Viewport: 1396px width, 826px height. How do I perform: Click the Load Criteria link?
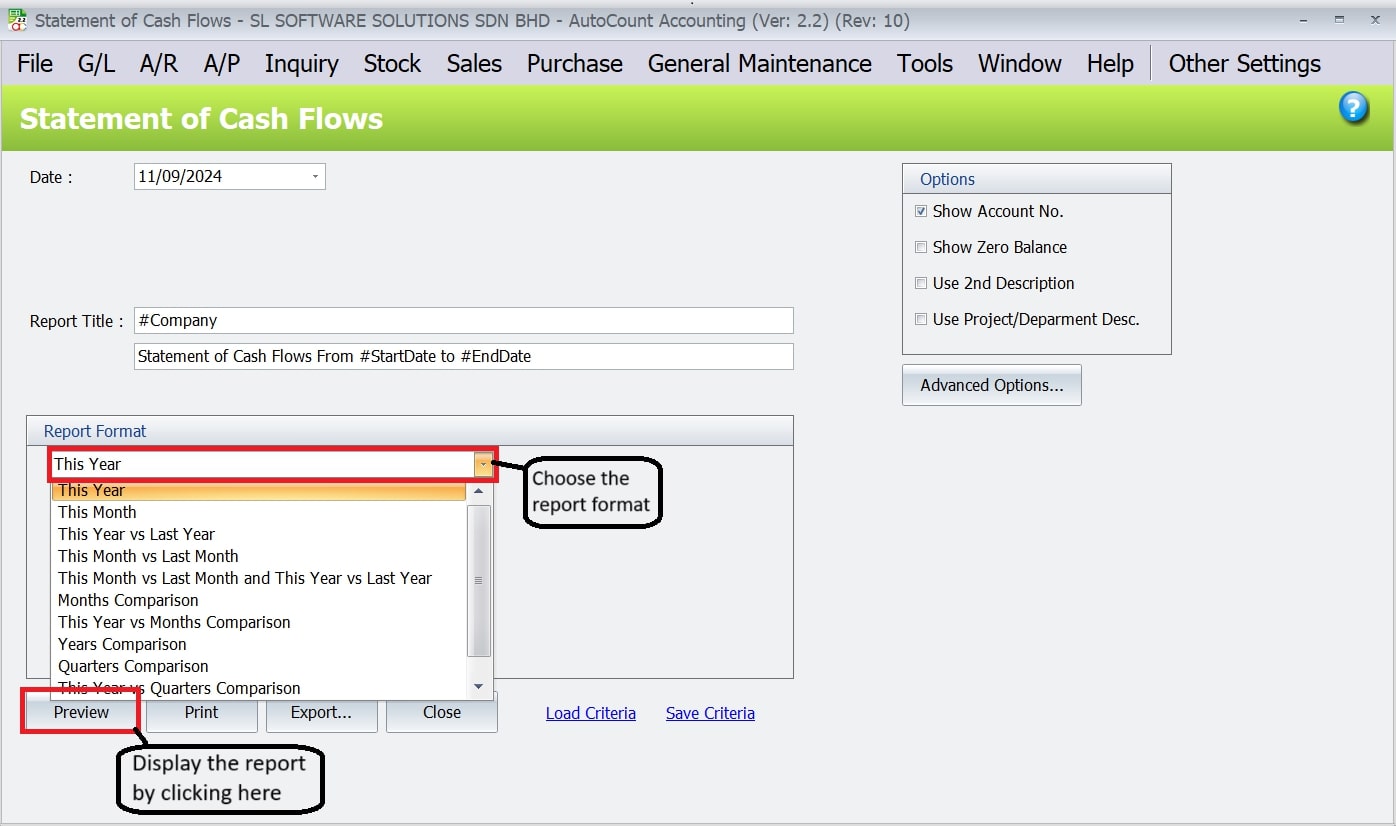[x=590, y=712]
